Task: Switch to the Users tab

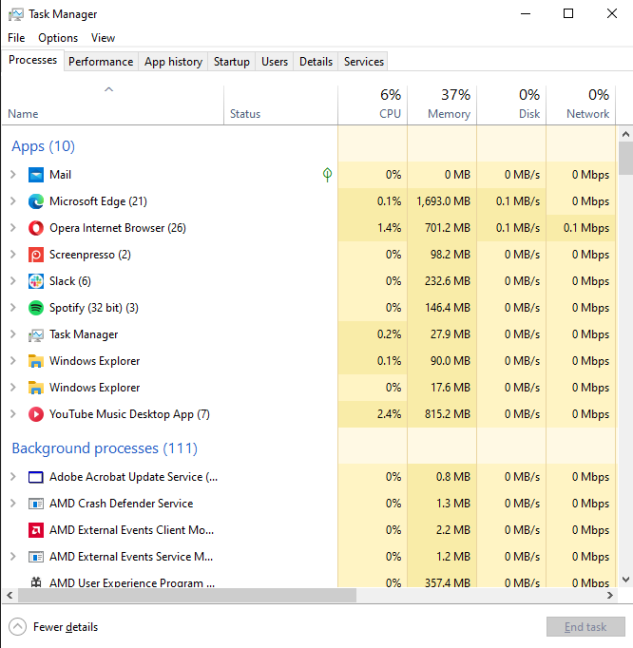Action: click(x=274, y=62)
